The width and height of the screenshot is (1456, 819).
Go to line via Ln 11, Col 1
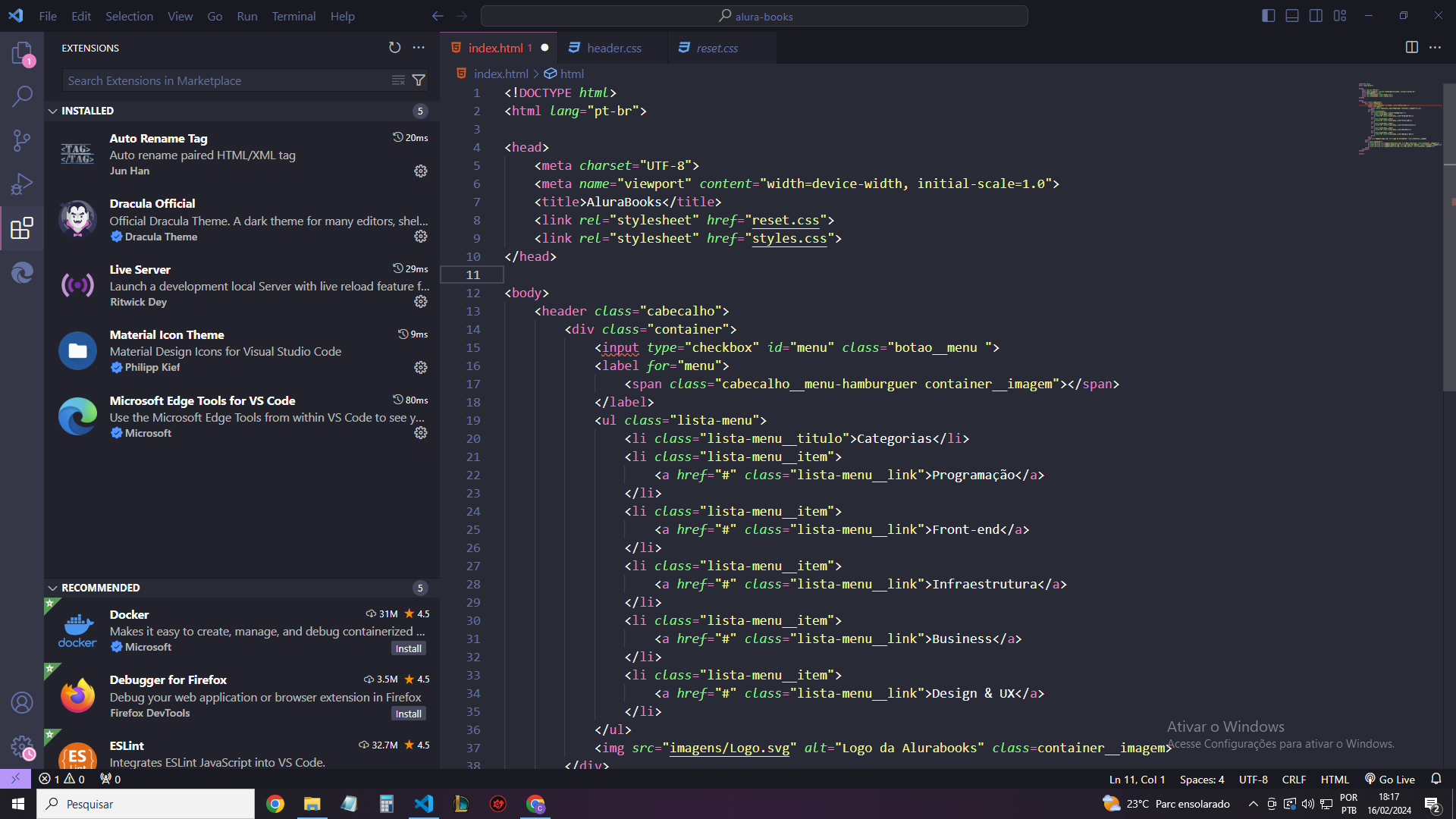point(1137,780)
